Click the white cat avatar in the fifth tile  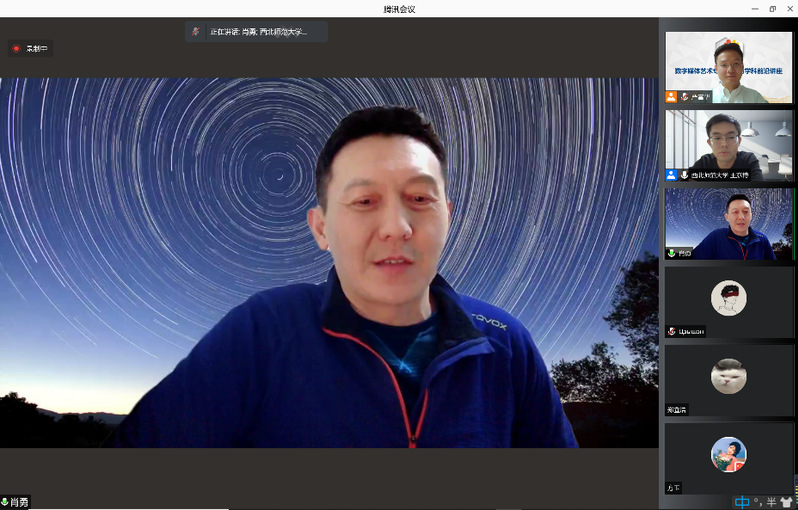click(728, 376)
